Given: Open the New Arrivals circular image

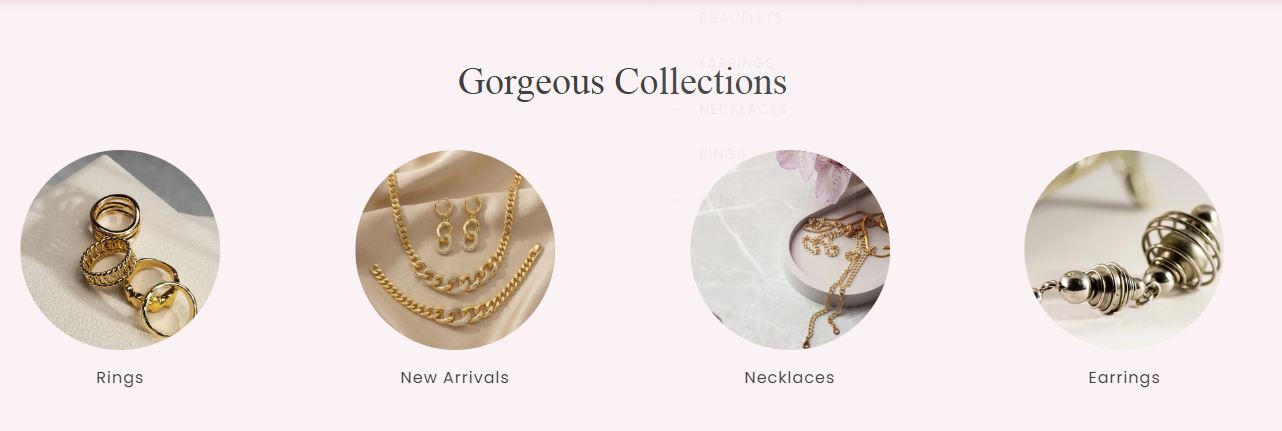Looking at the screenshot, I should 455,250.
